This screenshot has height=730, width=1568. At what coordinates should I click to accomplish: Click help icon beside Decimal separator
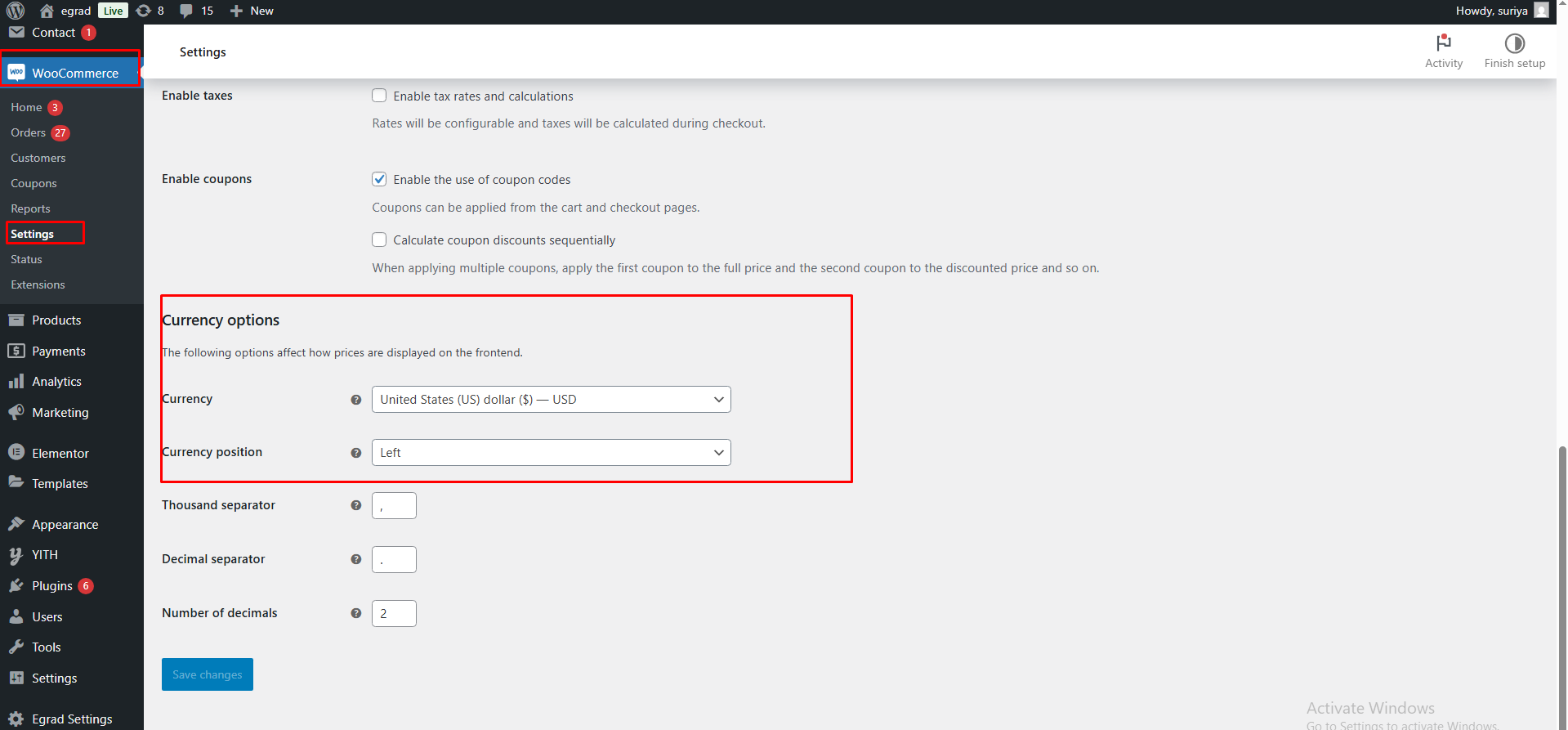click(356, 559)
